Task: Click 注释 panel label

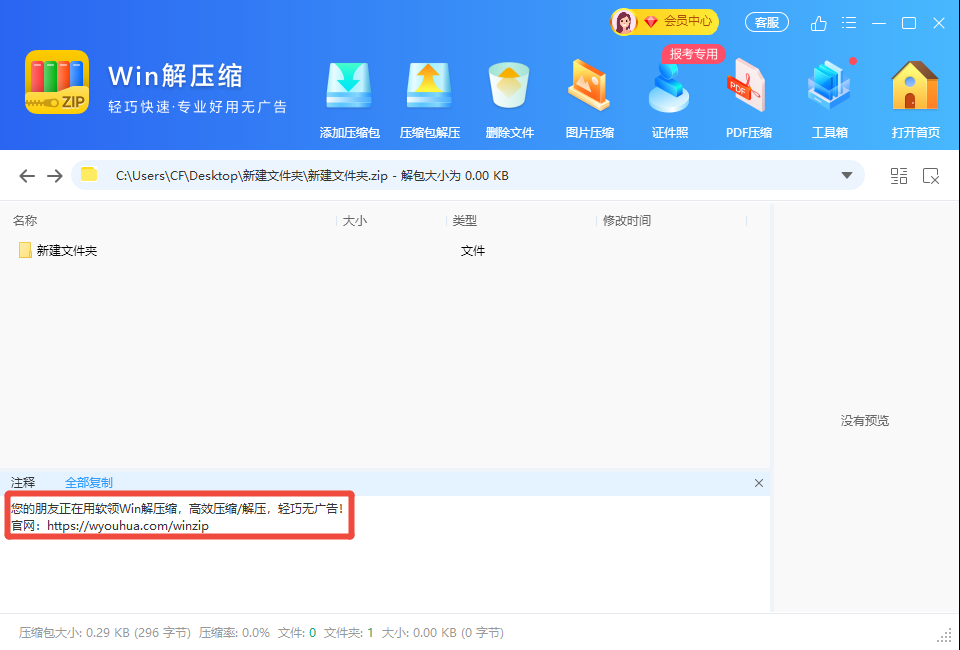Action: [23, 483]
